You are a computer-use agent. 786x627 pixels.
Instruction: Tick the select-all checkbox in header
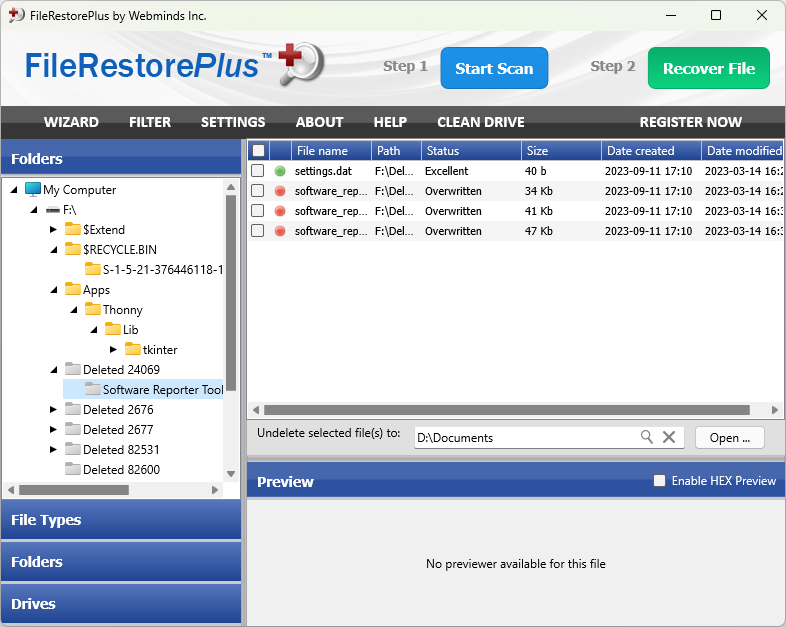click(258, 151)
